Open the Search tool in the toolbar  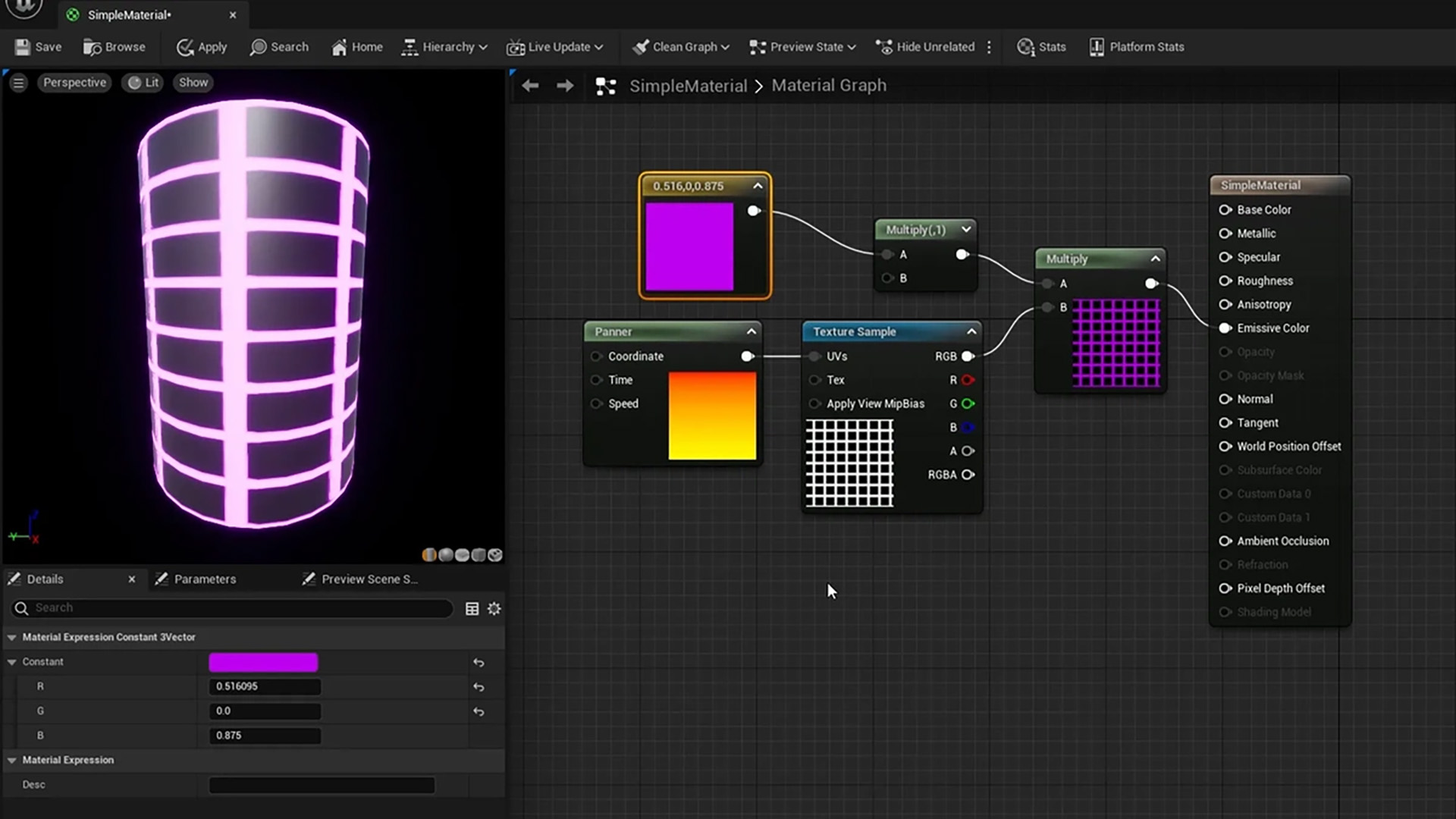pos(279,47)
